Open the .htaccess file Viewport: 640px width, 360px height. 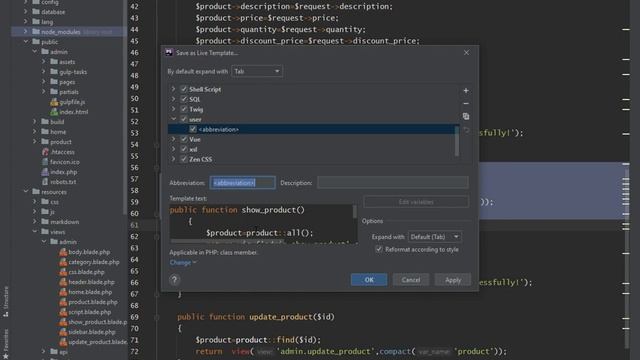[62, 152]
